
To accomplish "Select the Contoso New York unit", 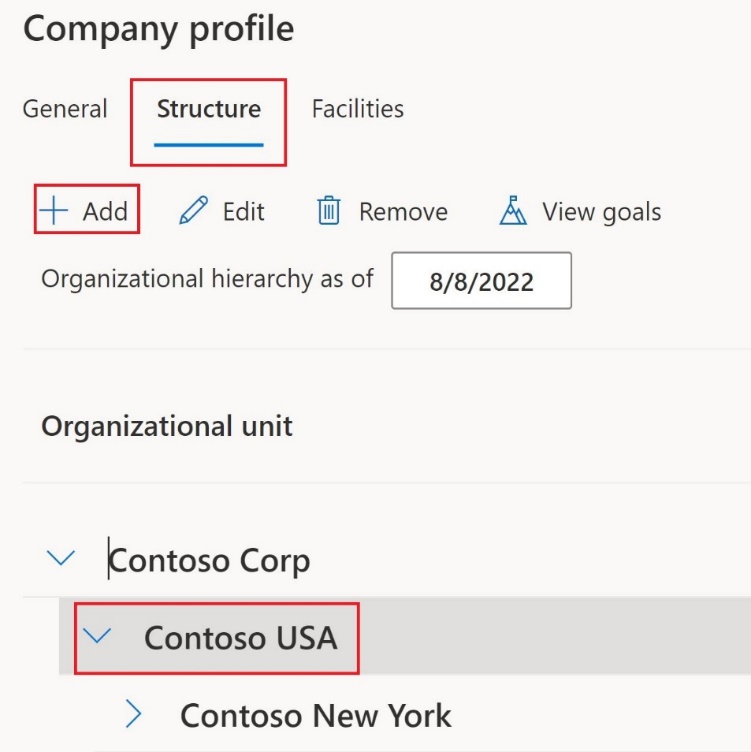I will point(315,714).
